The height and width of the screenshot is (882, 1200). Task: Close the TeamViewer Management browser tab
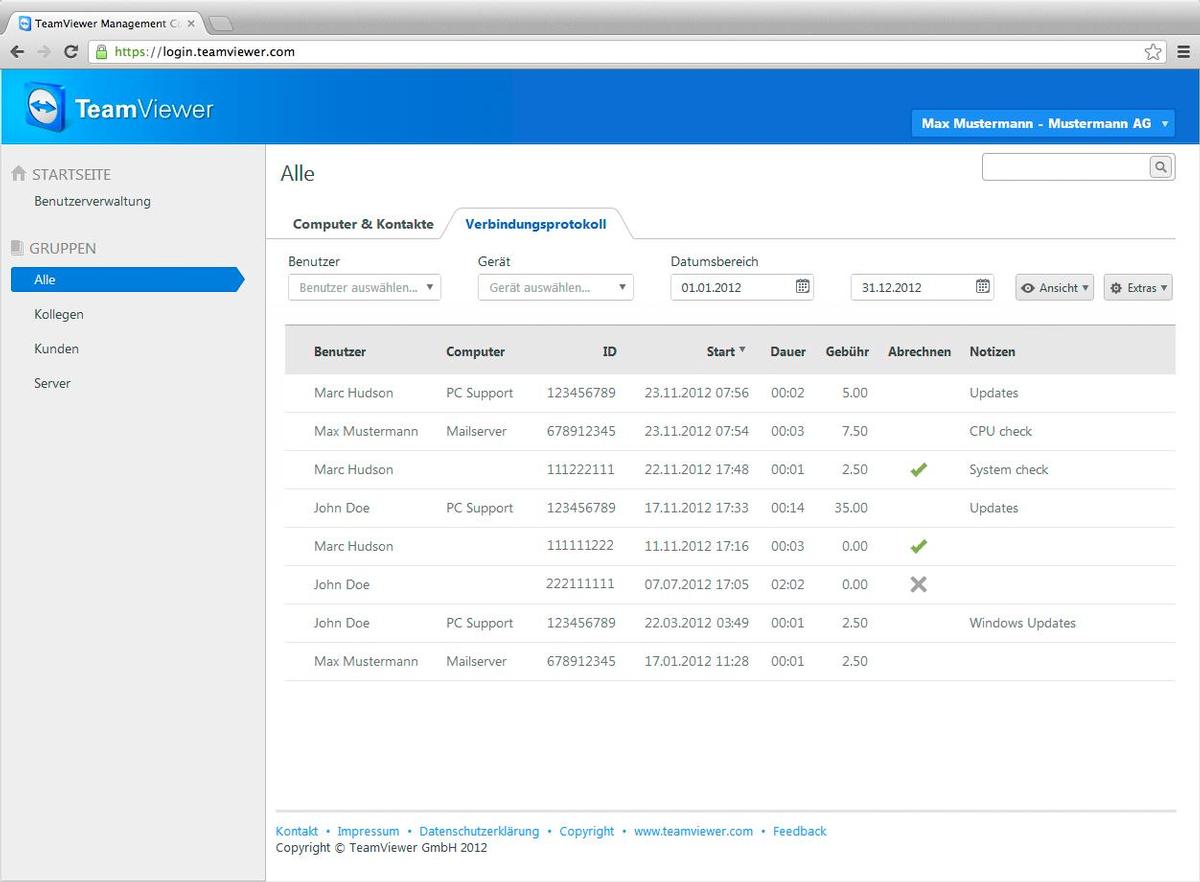[191, 23]
